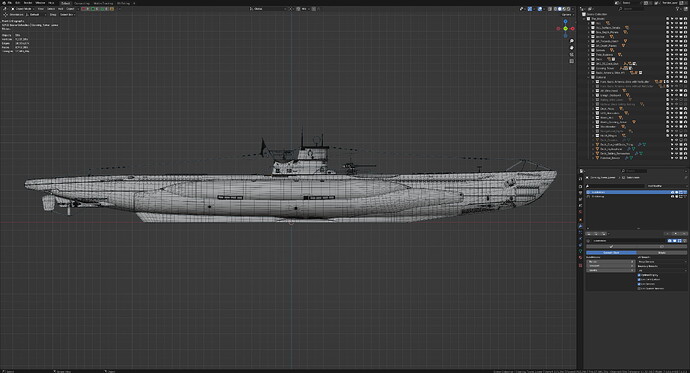Open the Render properties tab
The width and height of the screenshot is (690, 373).
pos(580,186)
